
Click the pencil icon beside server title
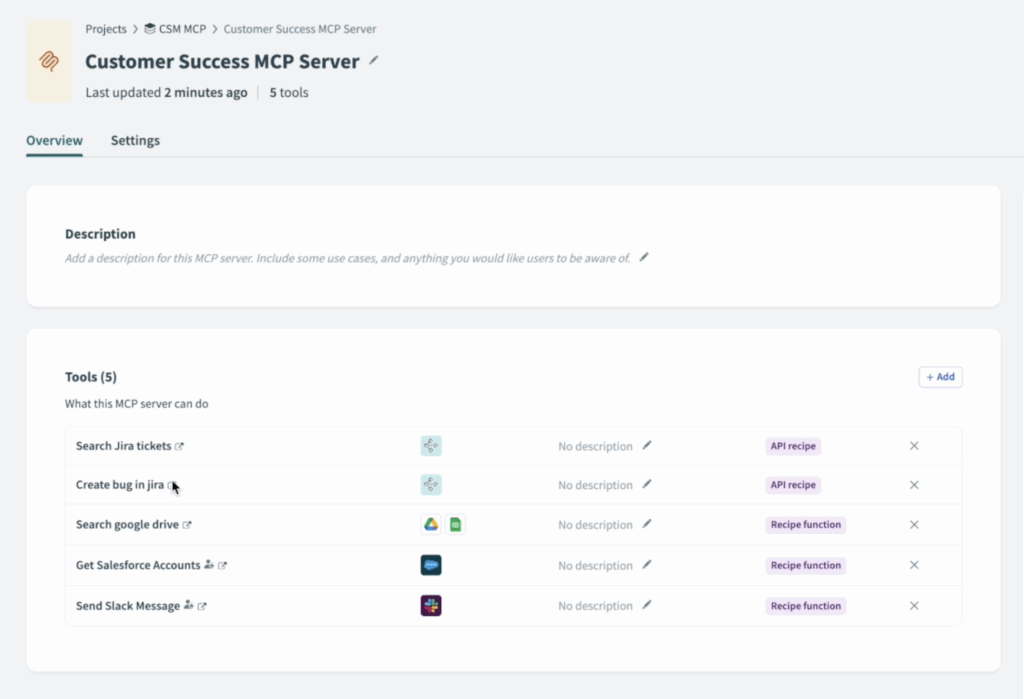point(374,60)
